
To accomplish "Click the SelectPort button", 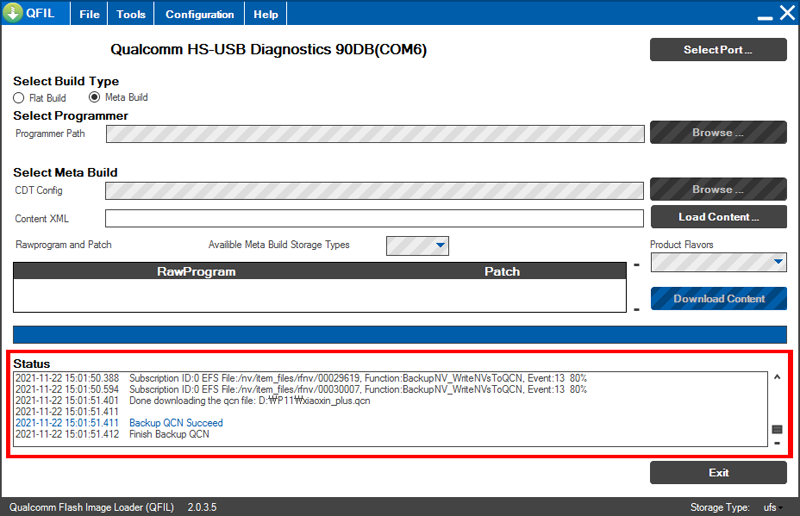I will click(x=718, y=50).
